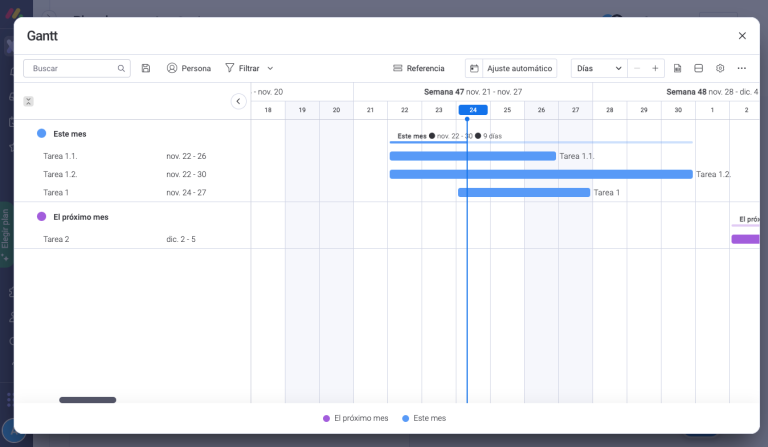Image resolution: width=768 pixels, height=447 pixels.
Task: Click the Filtrar button
Action: click(242, 68)
